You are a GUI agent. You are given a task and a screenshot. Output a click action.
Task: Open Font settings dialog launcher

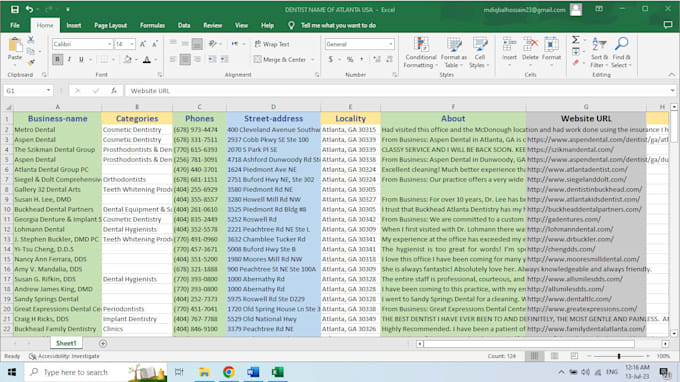click(160, 75)
